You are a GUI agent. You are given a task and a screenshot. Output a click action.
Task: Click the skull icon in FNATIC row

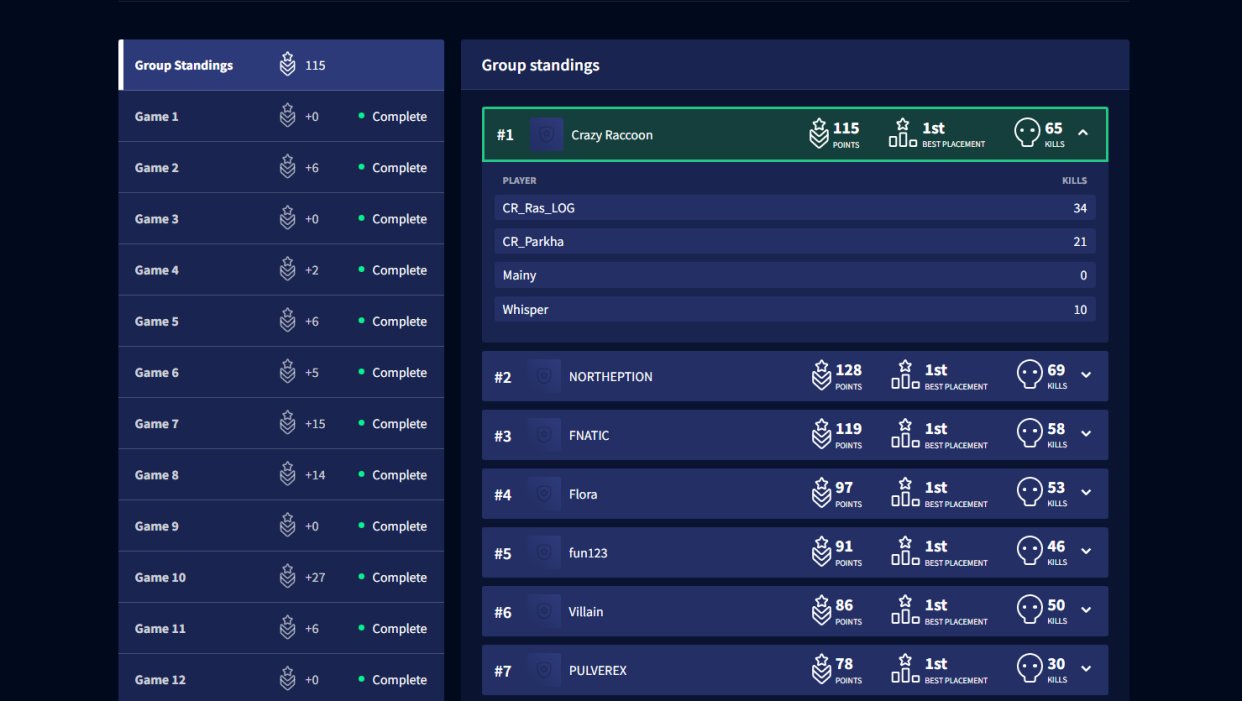pos(1030,434)
